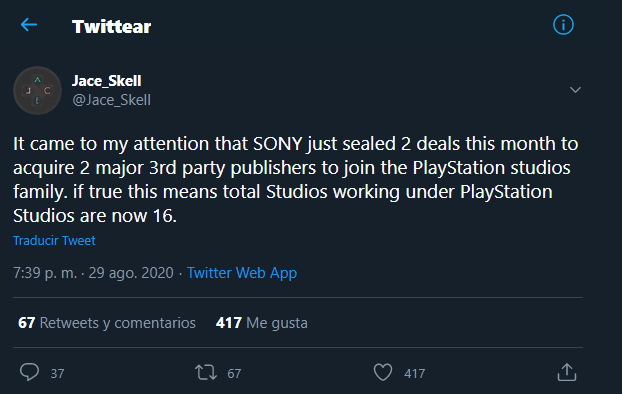Open the reply speech bubble icon

click(x=29, y=372)
